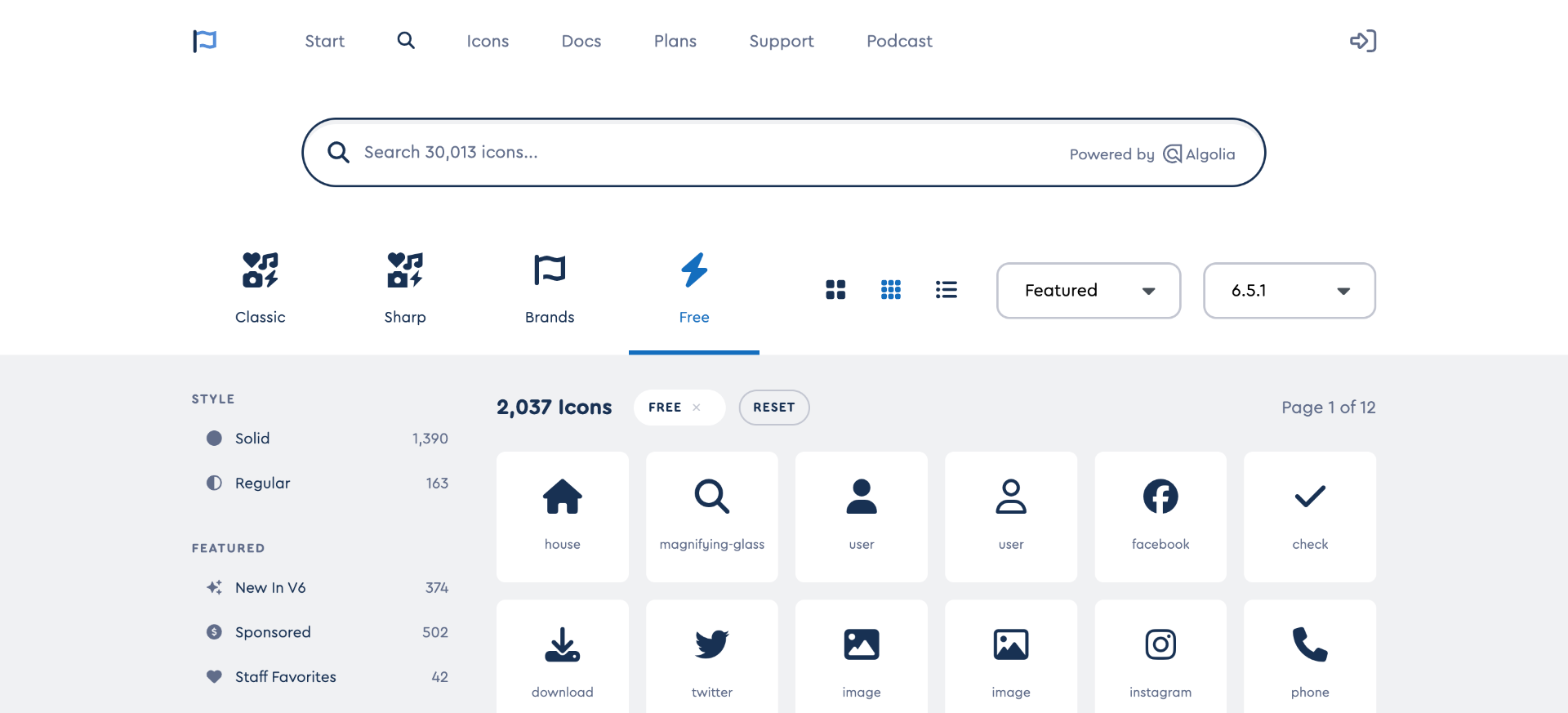Viewport: 1568px width, 713px height.
Task: Select the magnifying-glass icon card
Action: 712,517
